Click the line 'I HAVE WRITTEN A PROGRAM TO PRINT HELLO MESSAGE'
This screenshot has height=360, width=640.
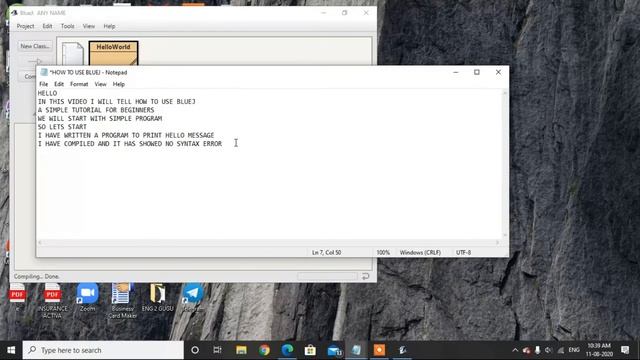(126, 135)
